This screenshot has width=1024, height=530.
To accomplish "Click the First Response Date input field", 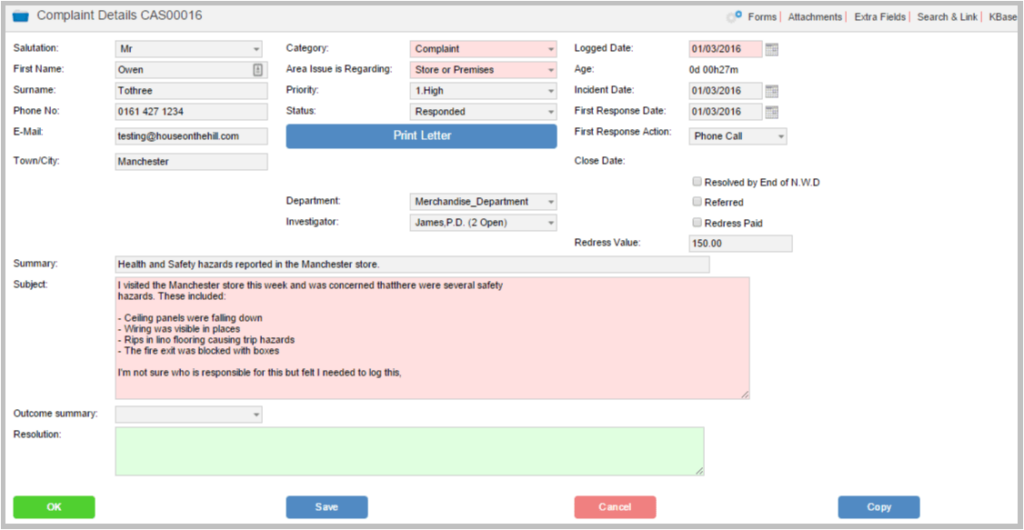I will pyautogui.click(x=726, y=112).
